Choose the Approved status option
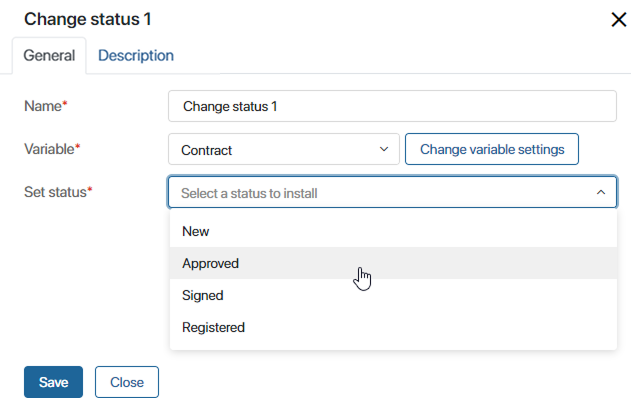This screenshot has height=398, width=631. tap(393, 263)
